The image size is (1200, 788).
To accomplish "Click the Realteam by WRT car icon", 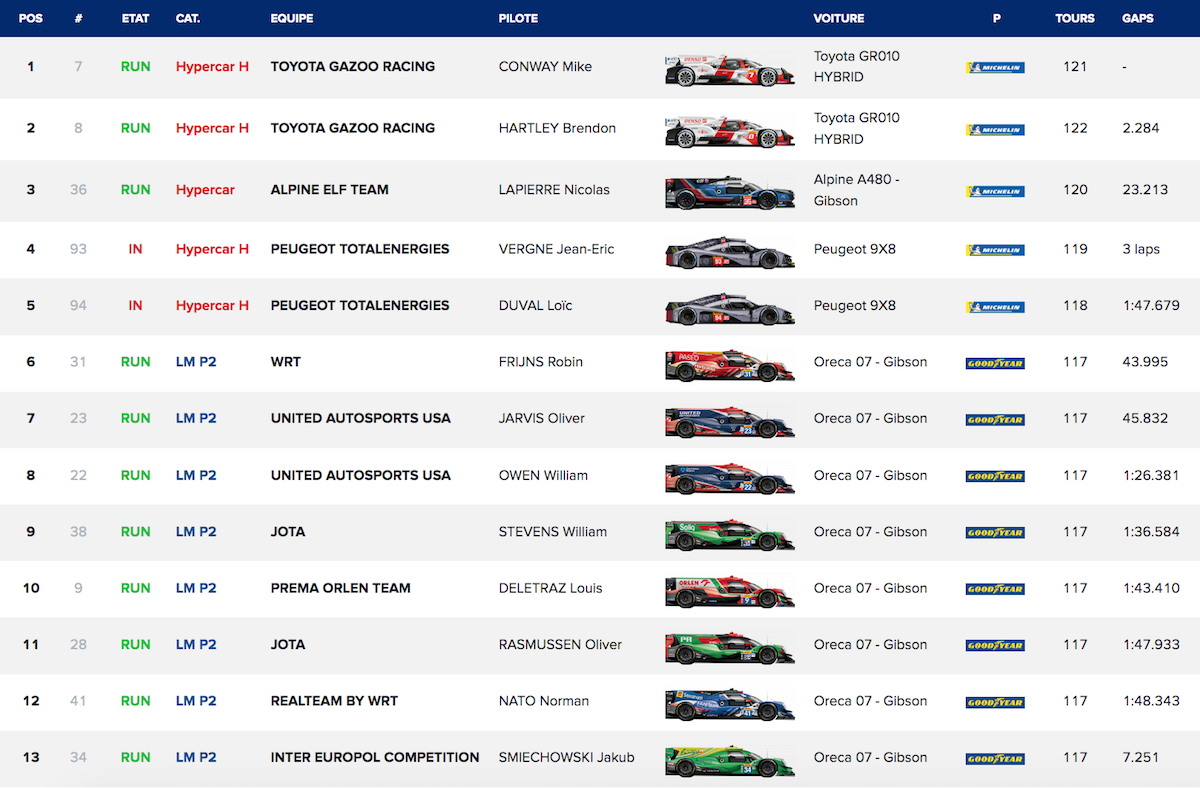I will click(729, 705).
